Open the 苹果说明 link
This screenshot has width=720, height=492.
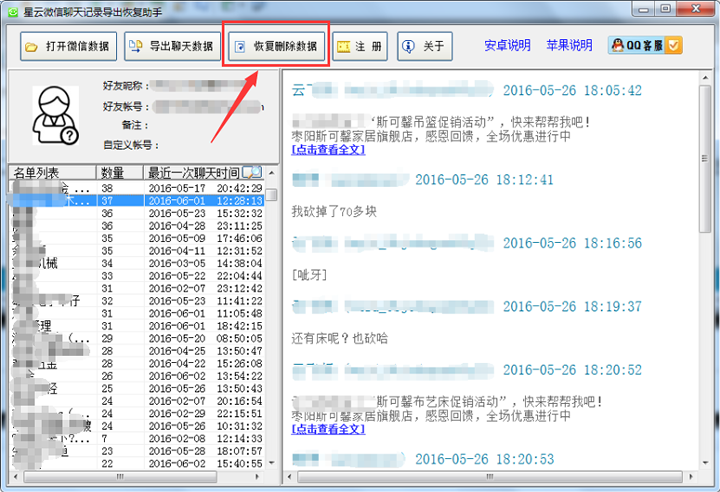[x=569, y=45]
